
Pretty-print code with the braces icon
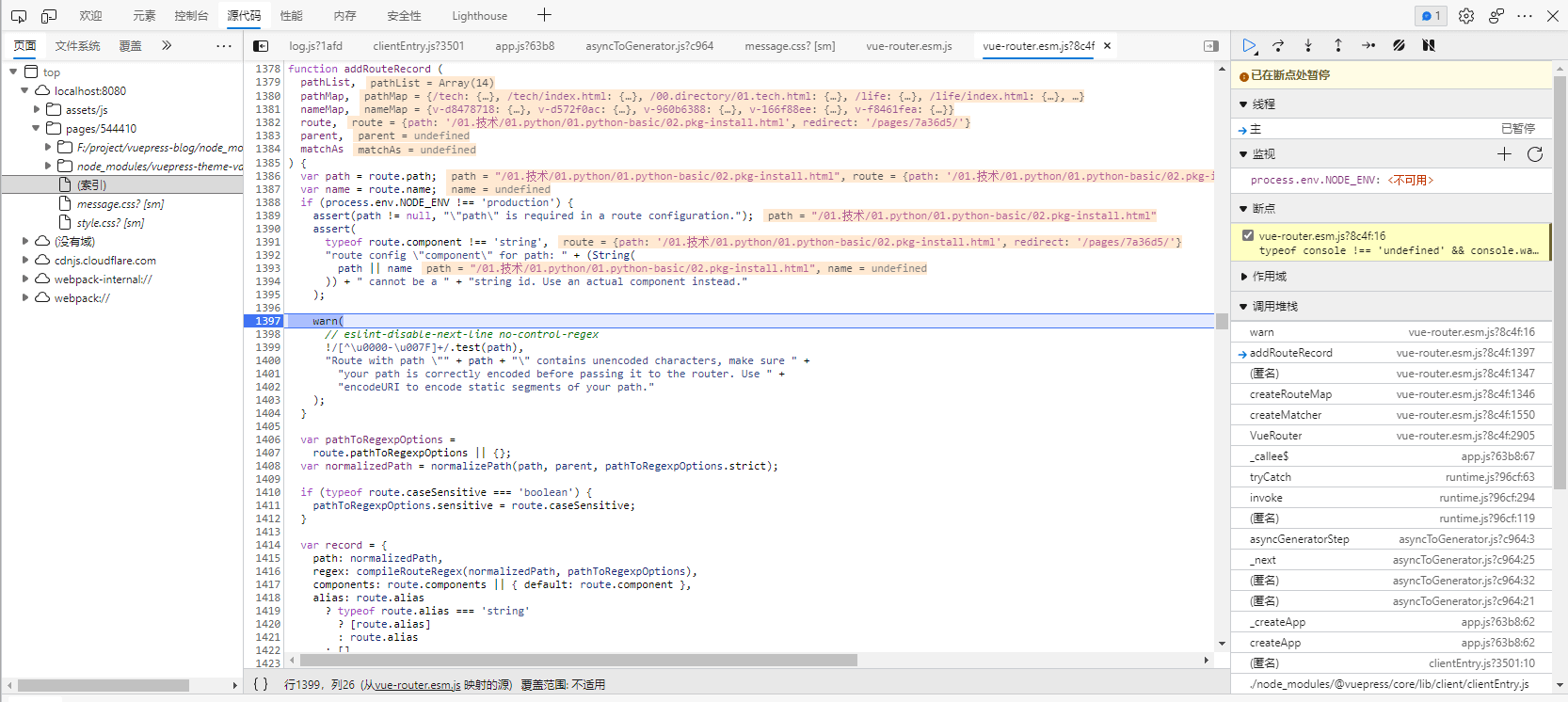click(261, 684)
